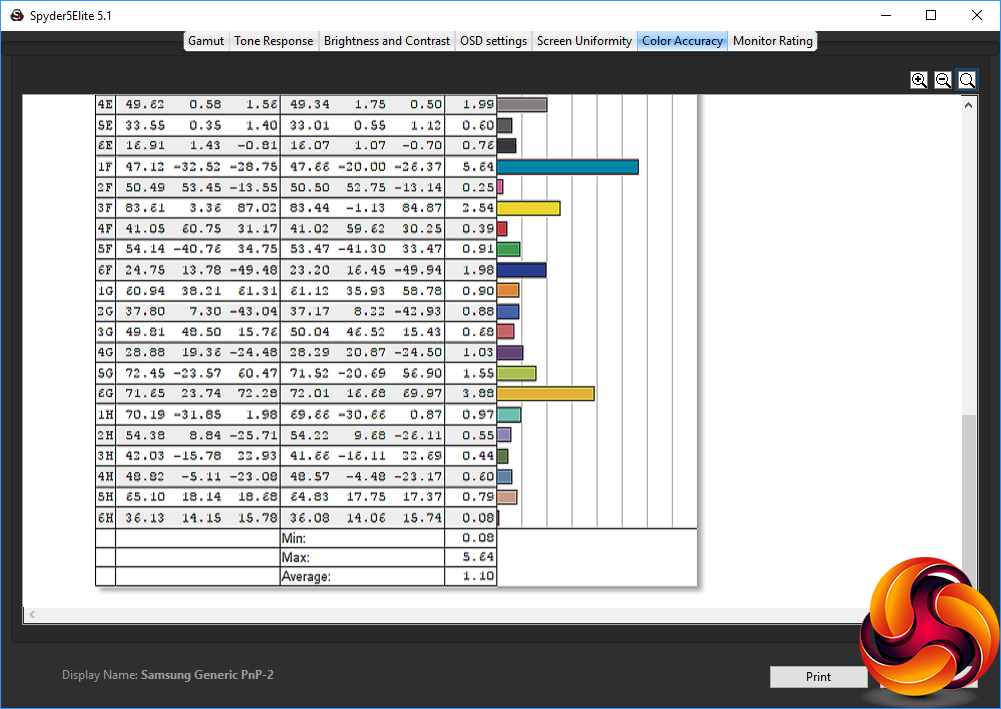This screenshot has width=1001, height=709.
Task: Select the zoom-to-fit magnifier icon
Action: (x=967, y=80)
